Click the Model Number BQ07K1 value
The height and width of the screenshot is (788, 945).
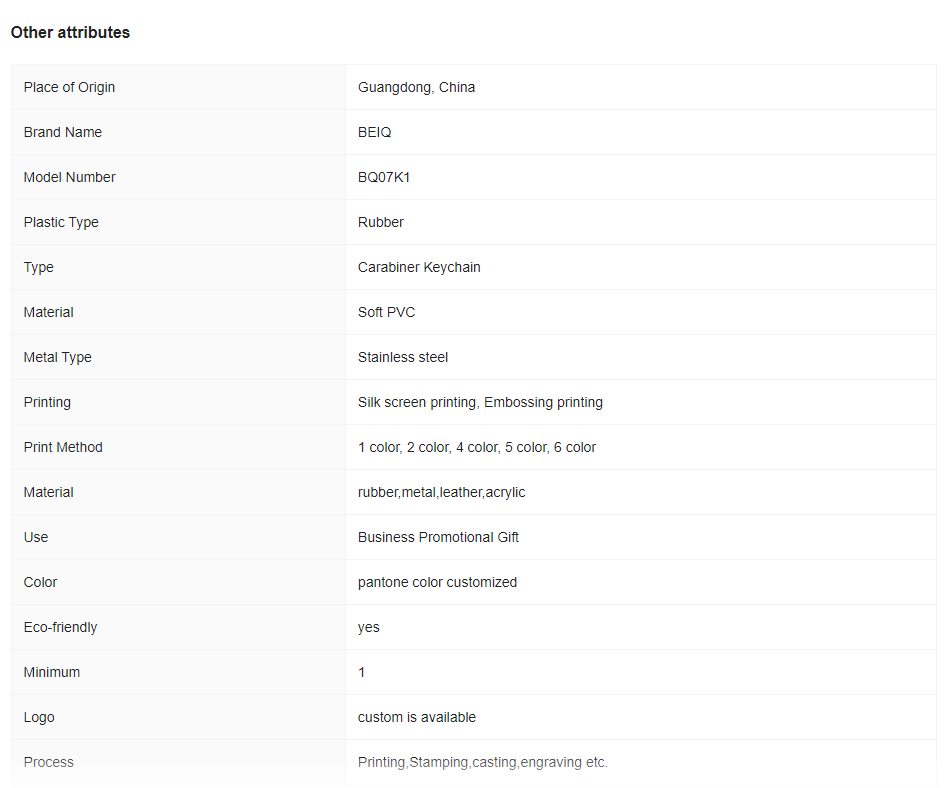pyautogui.click(x=384, y=177)
